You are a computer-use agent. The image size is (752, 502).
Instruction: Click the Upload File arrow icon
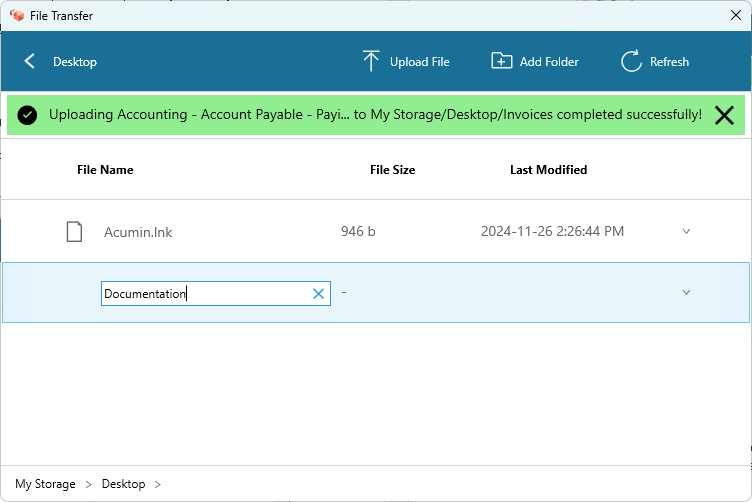click(x=371, y=61)
